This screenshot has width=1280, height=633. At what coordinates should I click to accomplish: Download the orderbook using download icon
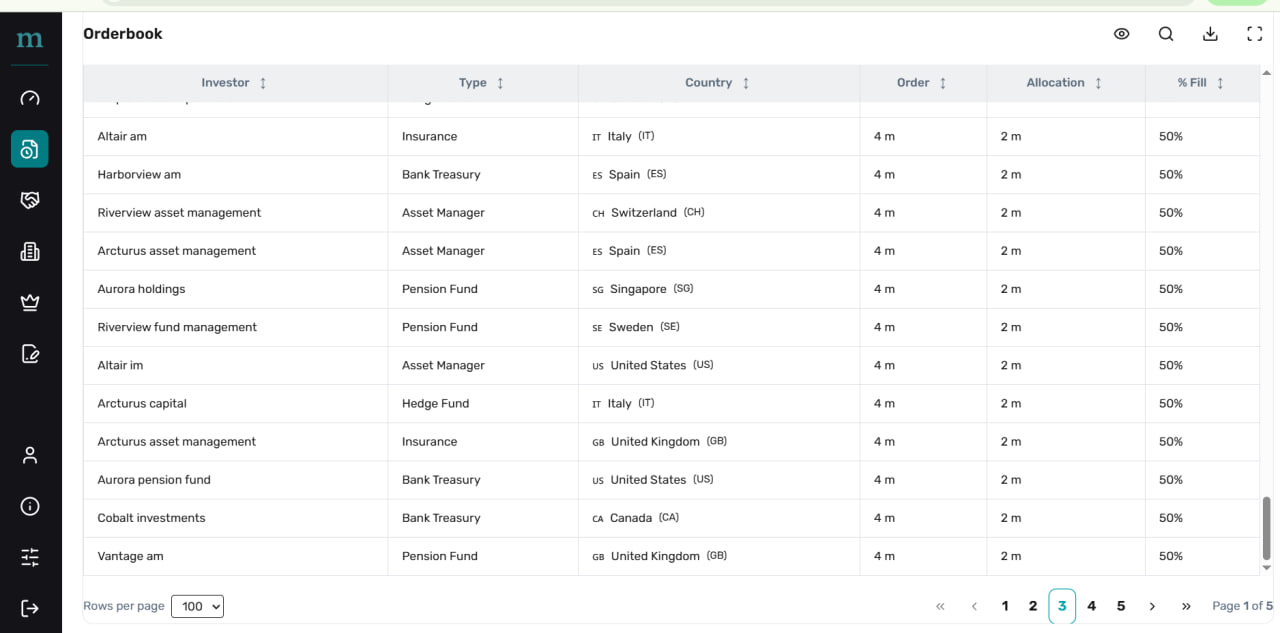tap(1210, 34)
